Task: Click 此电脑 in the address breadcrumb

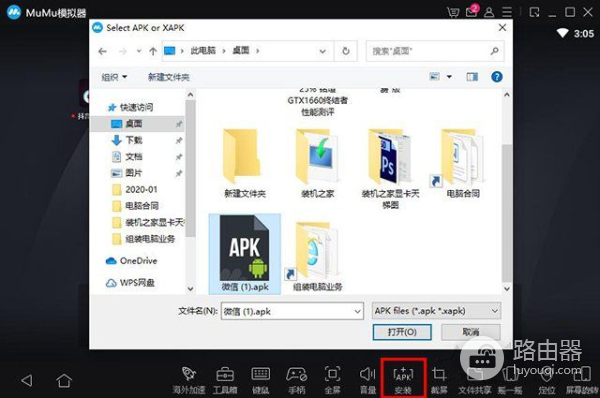Action: (203, 51)
